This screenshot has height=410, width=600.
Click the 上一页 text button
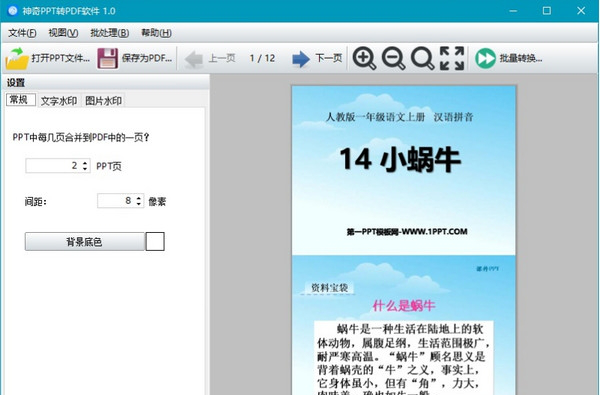222,58
